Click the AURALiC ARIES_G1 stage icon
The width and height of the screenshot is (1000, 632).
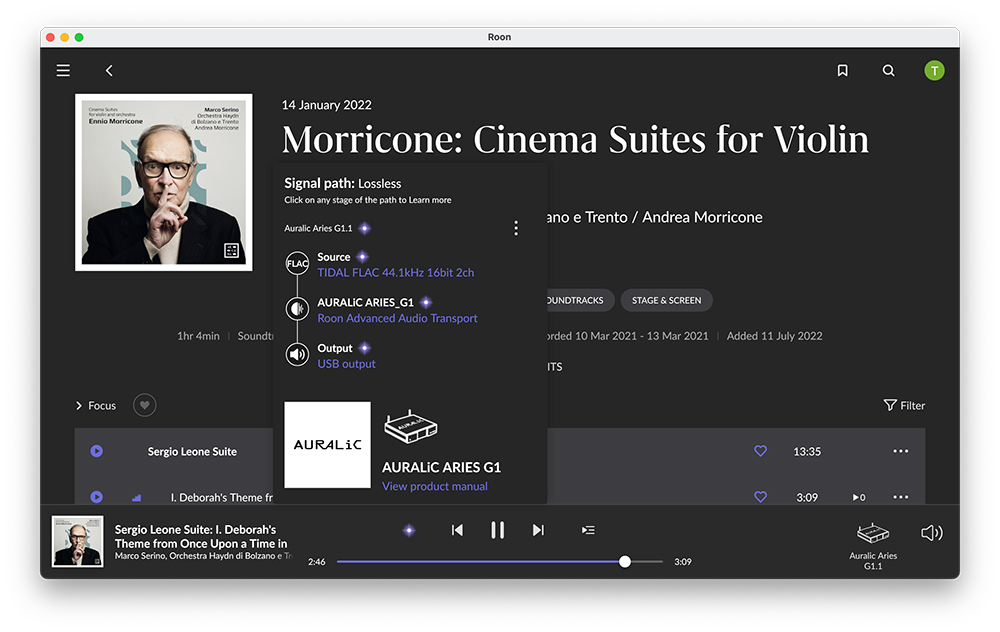297,309
